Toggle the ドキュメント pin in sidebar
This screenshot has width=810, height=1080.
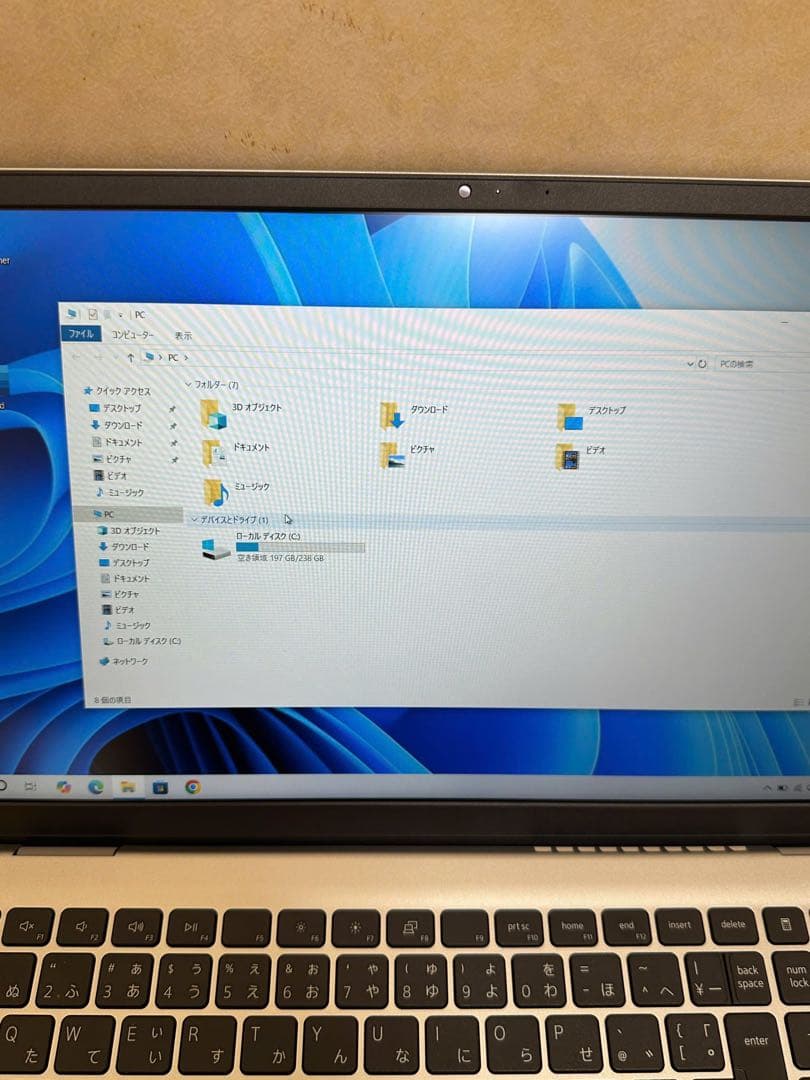(172, 441)
